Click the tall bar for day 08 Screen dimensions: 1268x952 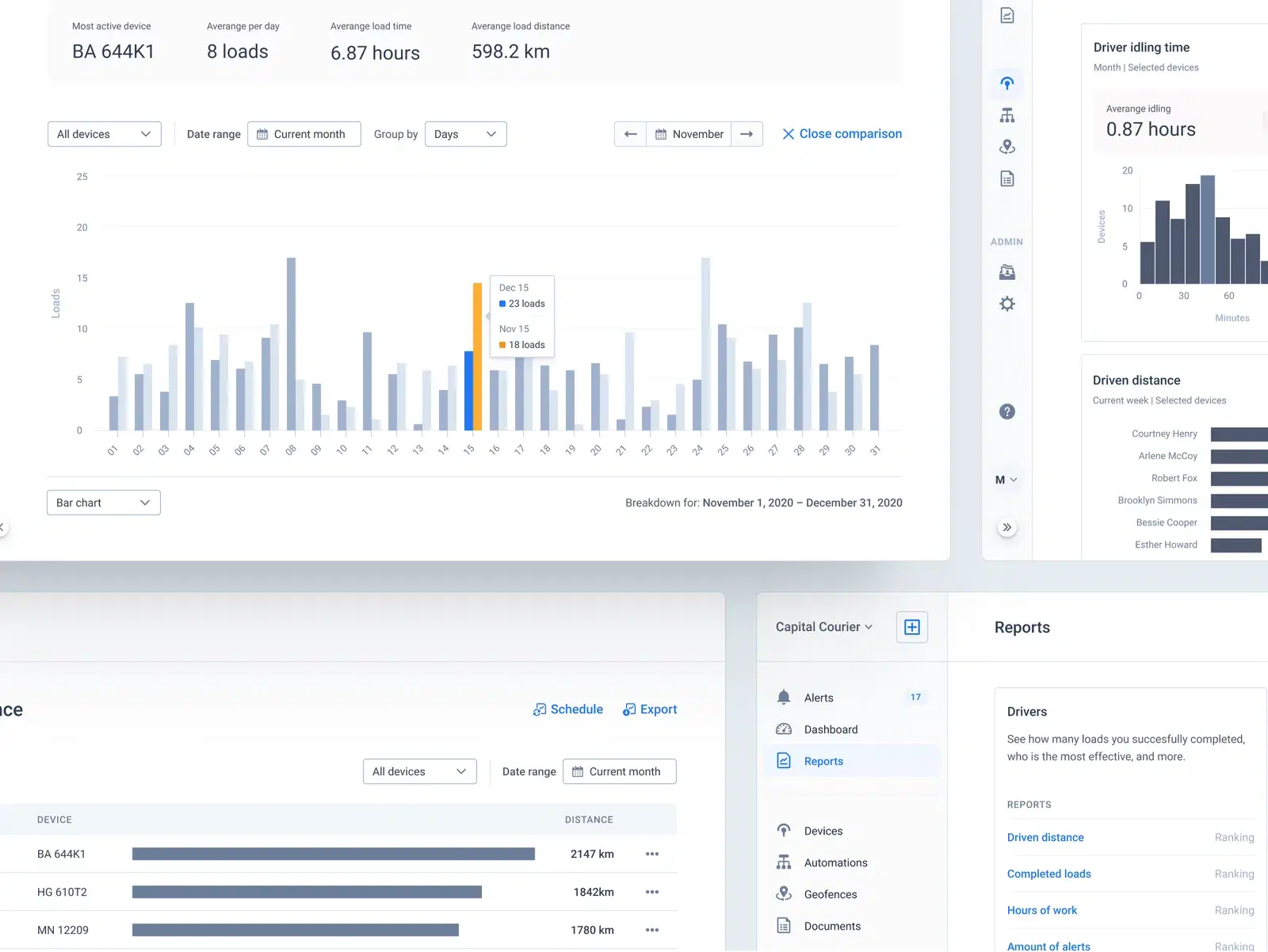291,344
